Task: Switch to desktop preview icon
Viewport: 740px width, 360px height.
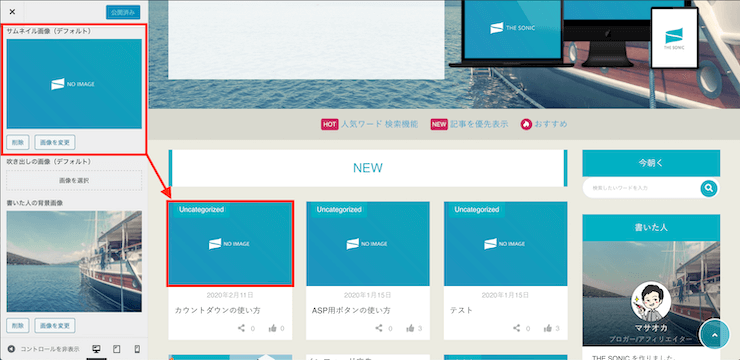Action: (x=97, y=349)
